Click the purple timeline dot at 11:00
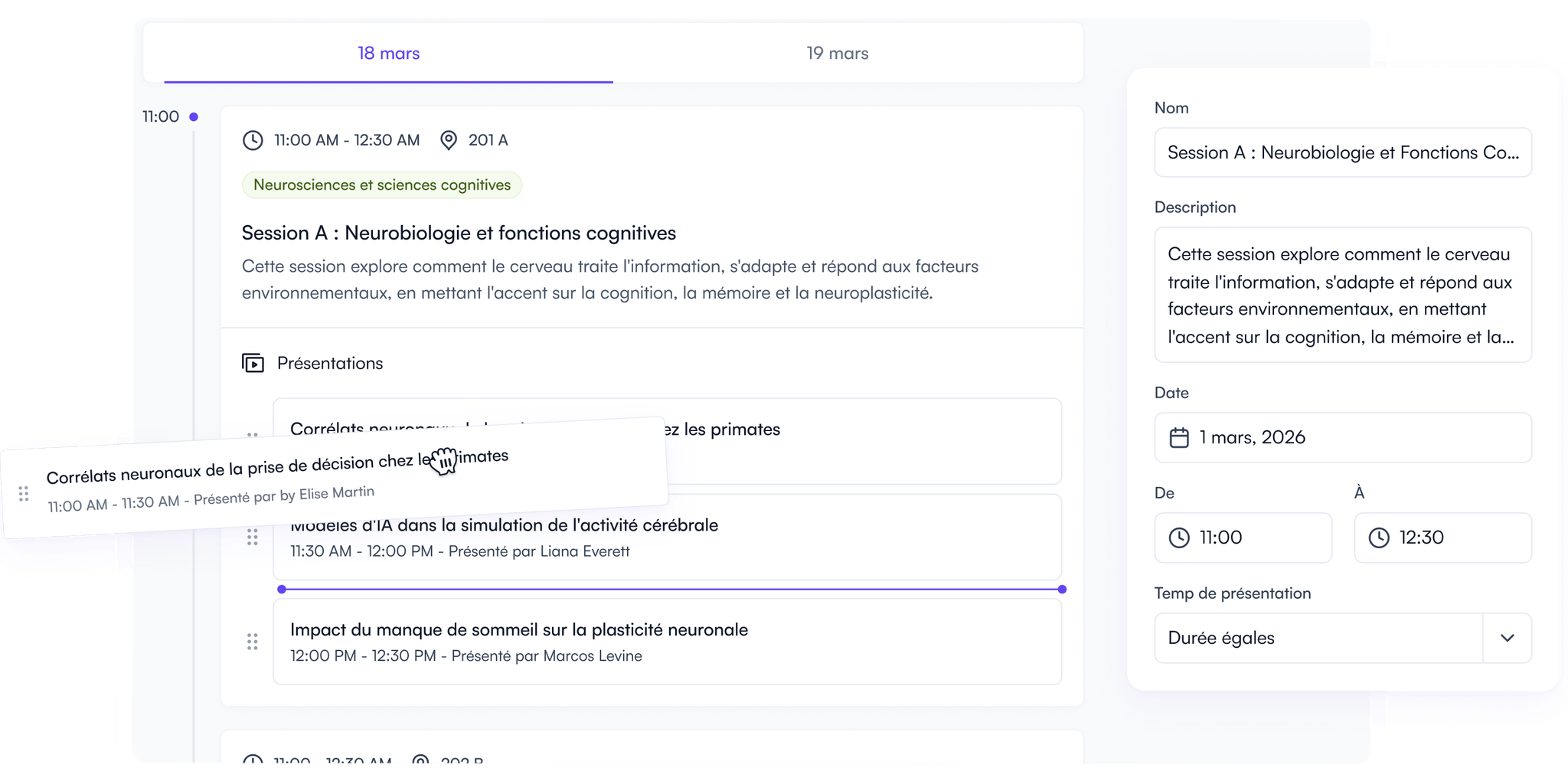This screenshot has height=781, width=1568. (194, 116)
